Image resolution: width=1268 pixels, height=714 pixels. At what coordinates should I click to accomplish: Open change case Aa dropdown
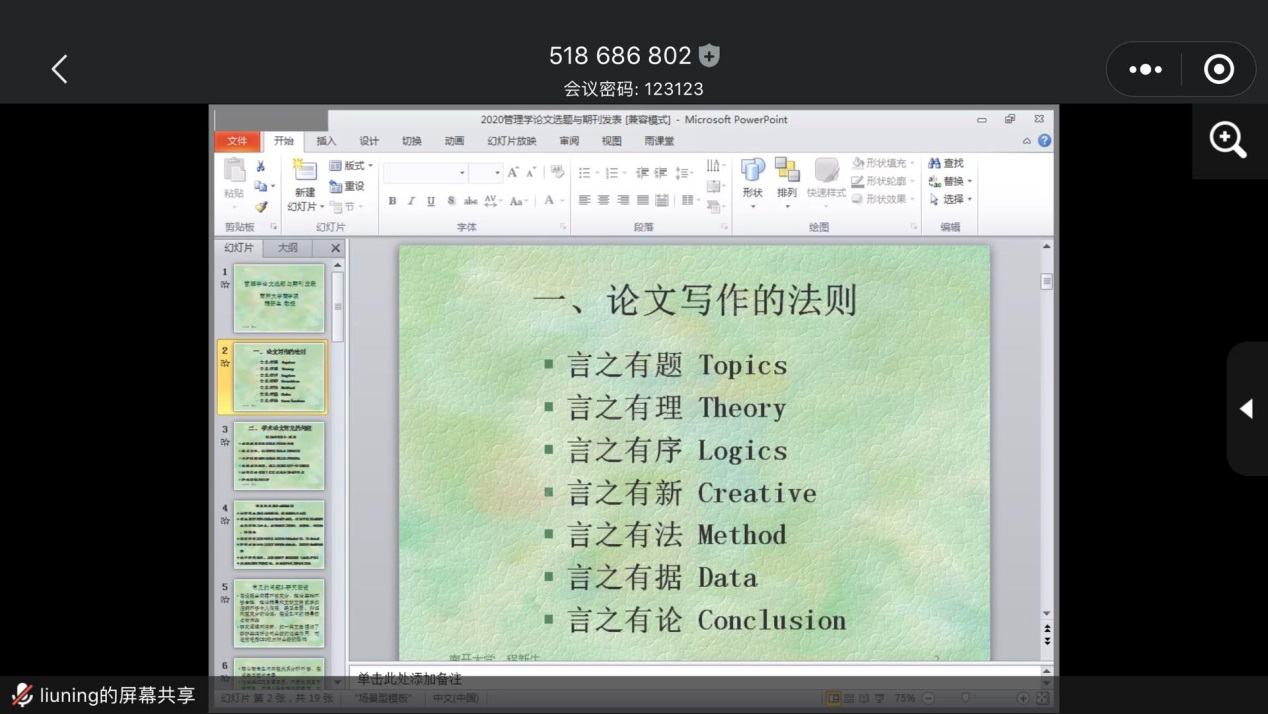(x=518, y=201)
